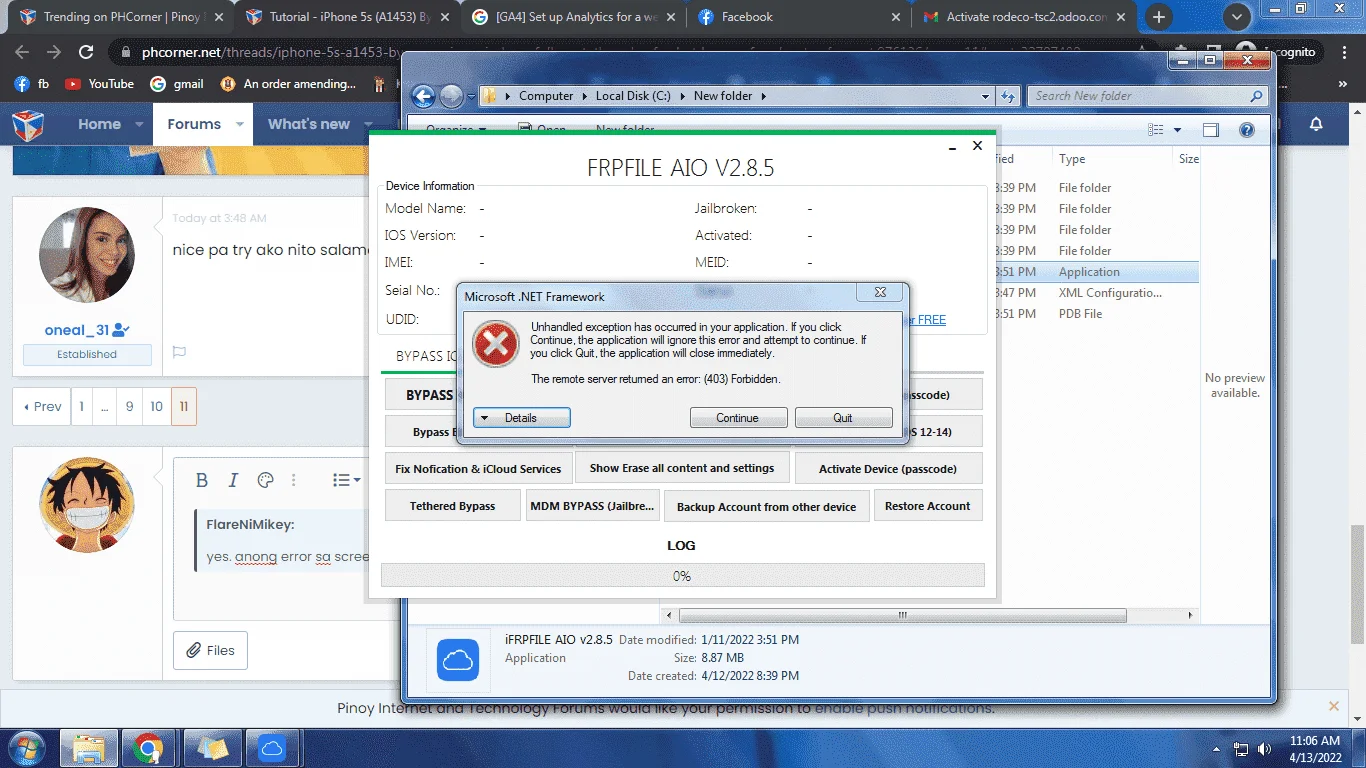Click the Restore Account button

tap(927, 506)
